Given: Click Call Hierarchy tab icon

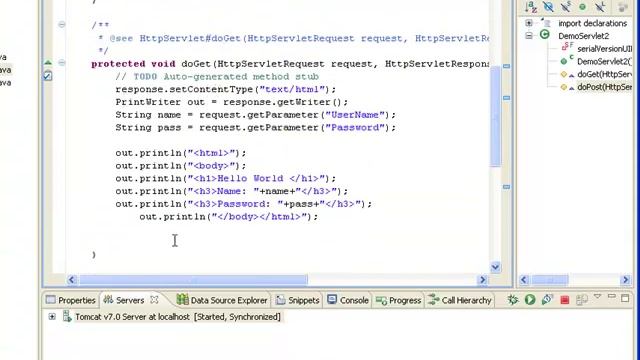Looking at the screenshot, I should (433, 300).
